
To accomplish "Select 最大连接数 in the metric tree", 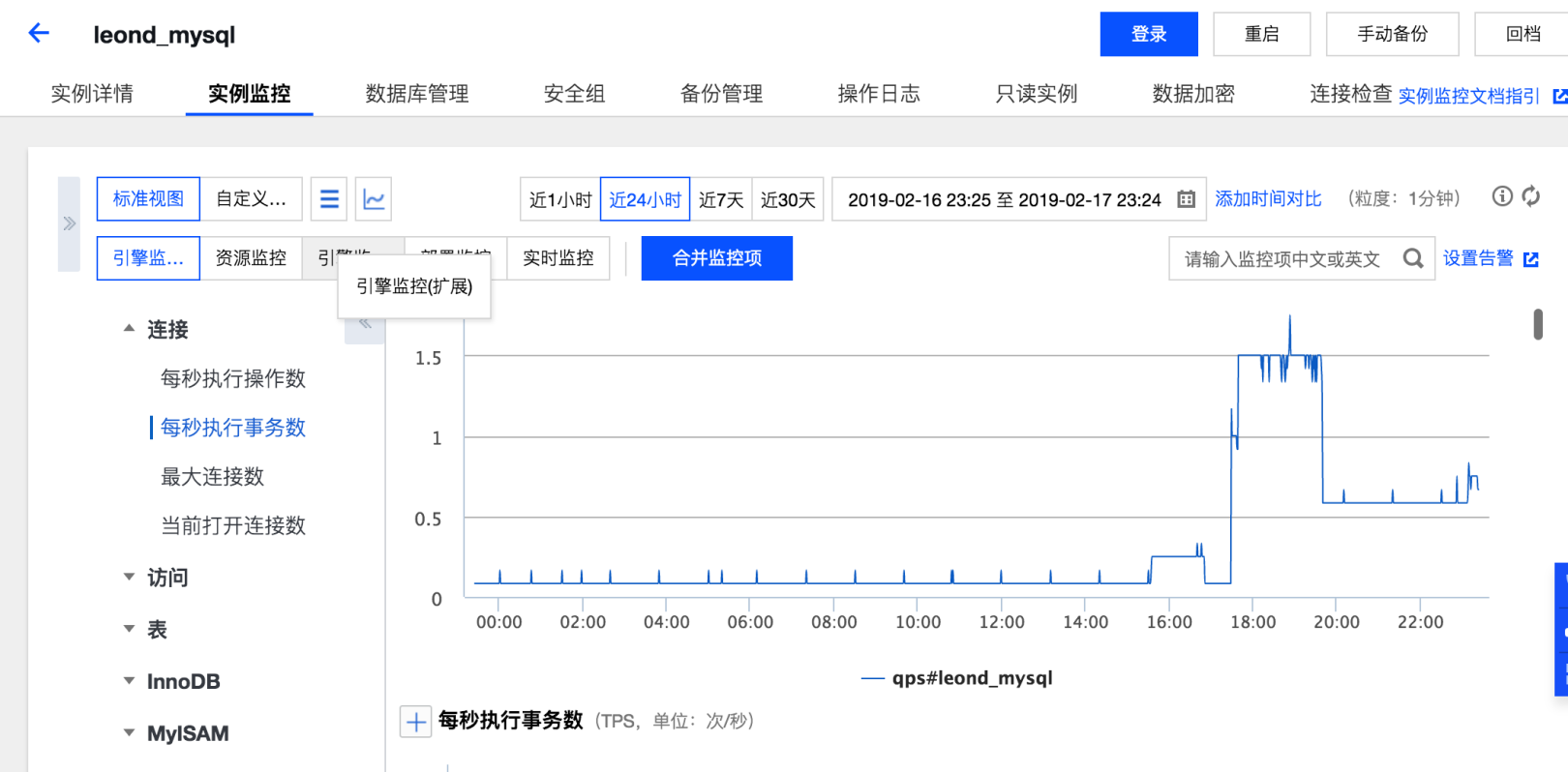I will [212, 477].
